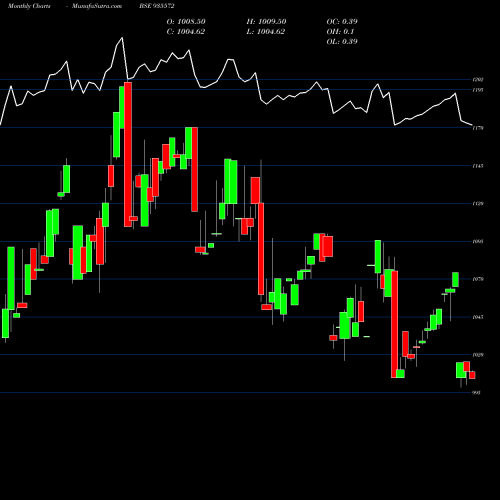Click the "OH: 0.1" reading
Viewport: 500px width, 500px height.
[340, 32]
